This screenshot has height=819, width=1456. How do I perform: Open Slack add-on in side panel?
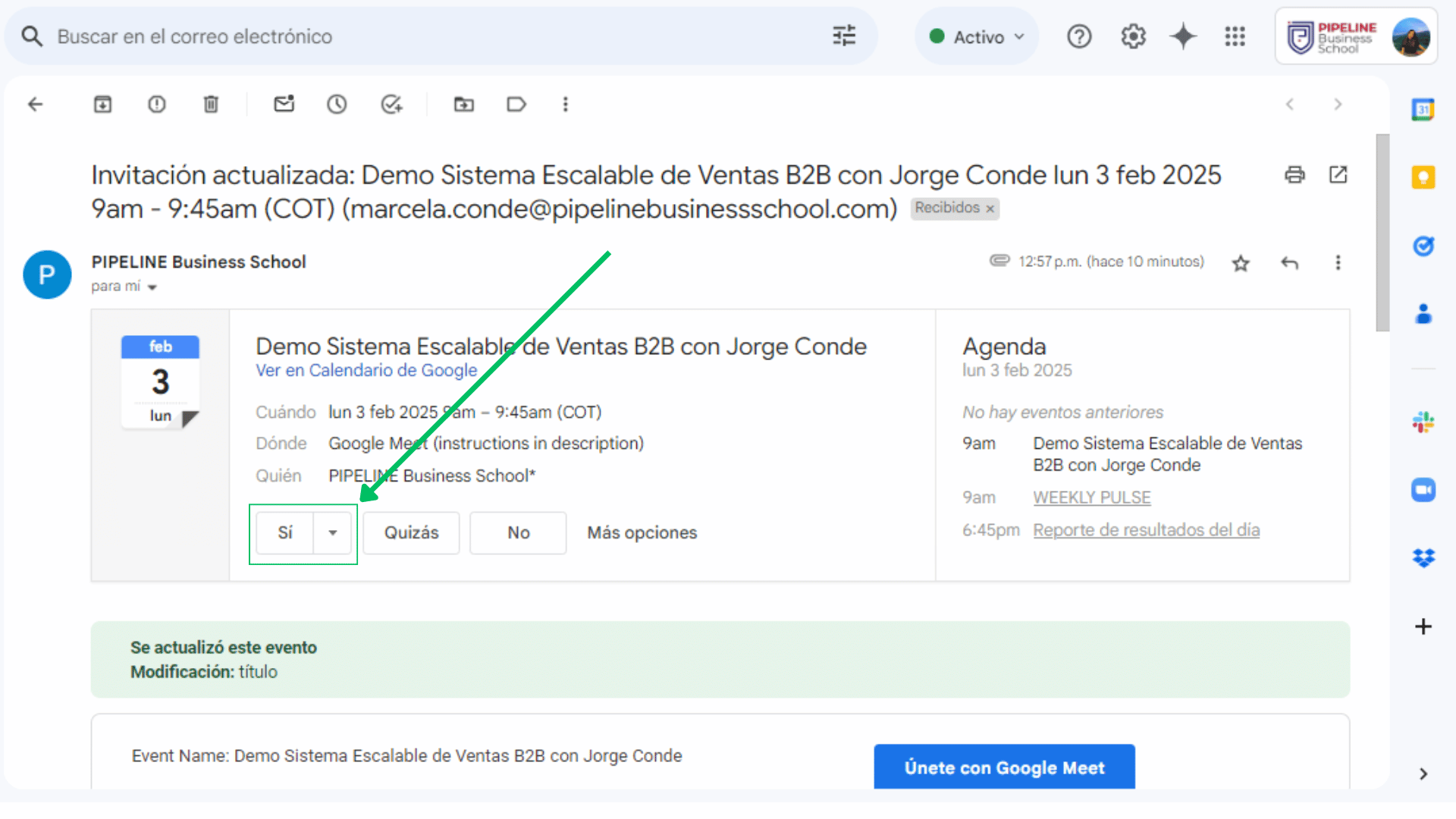[x=1423, y=422]
